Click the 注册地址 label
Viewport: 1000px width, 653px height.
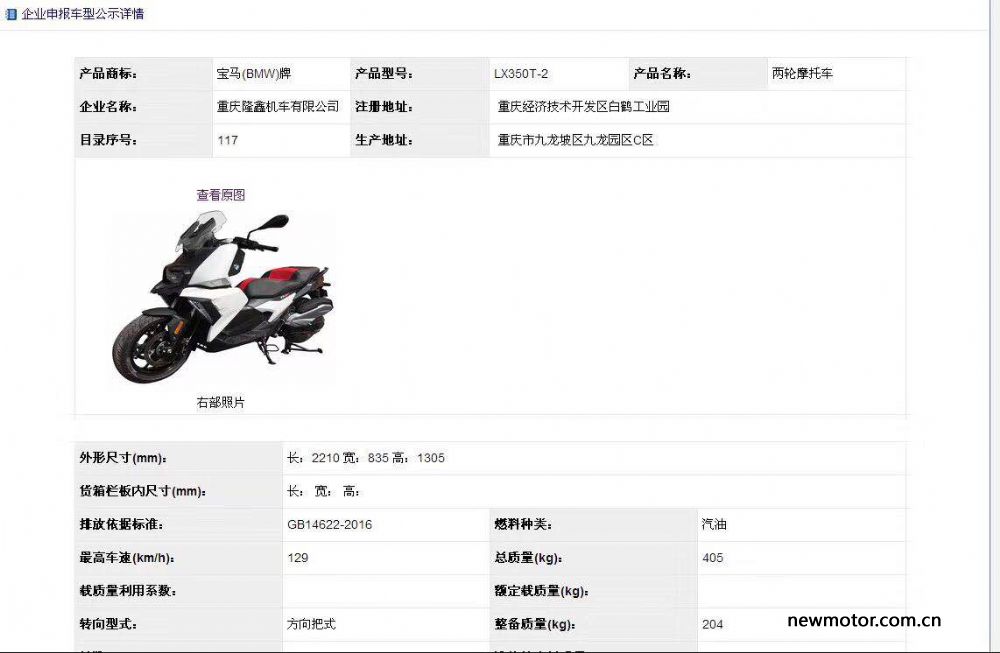point(384,106)
